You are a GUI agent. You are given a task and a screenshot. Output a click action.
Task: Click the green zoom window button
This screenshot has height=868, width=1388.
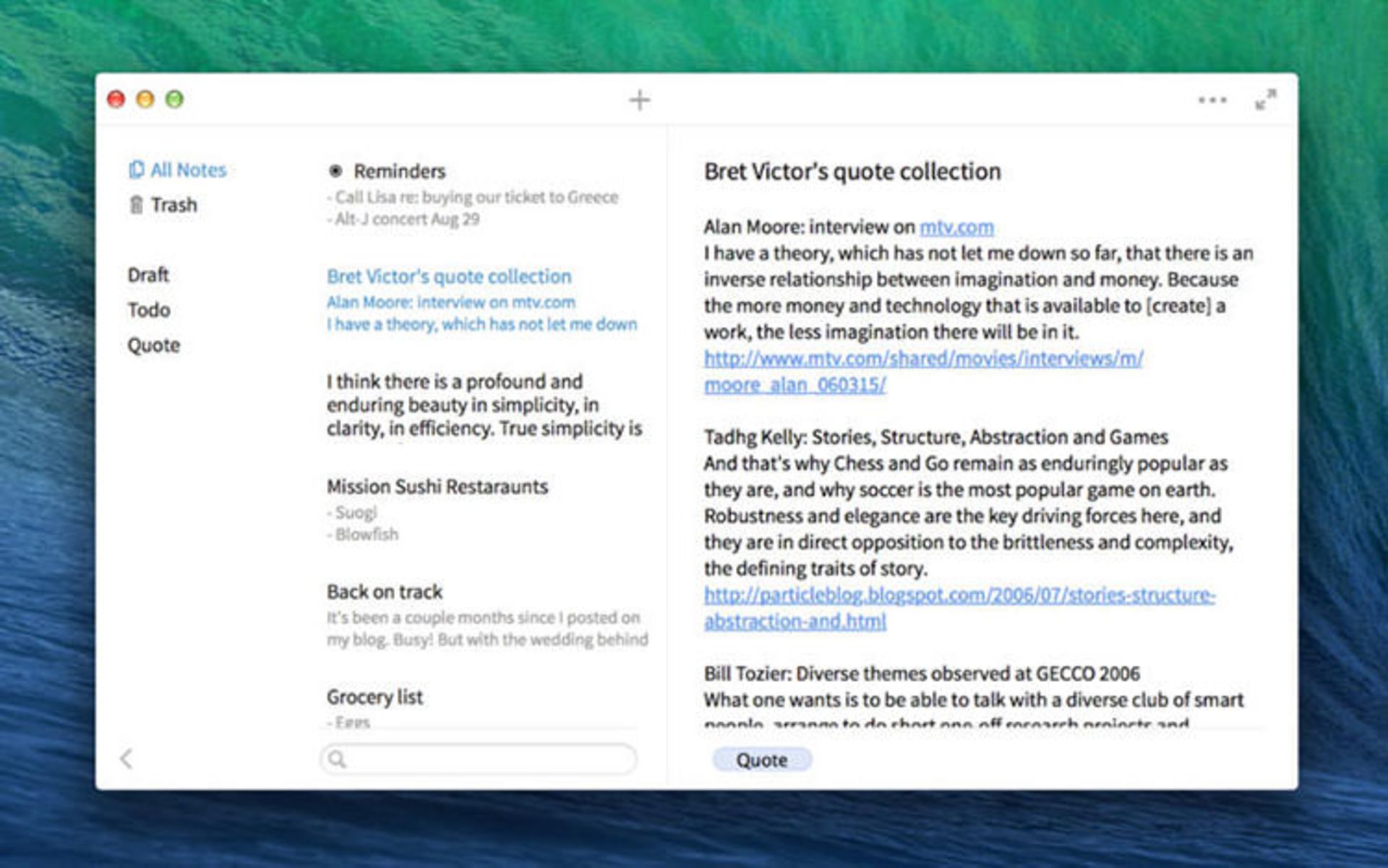[174, 99]
